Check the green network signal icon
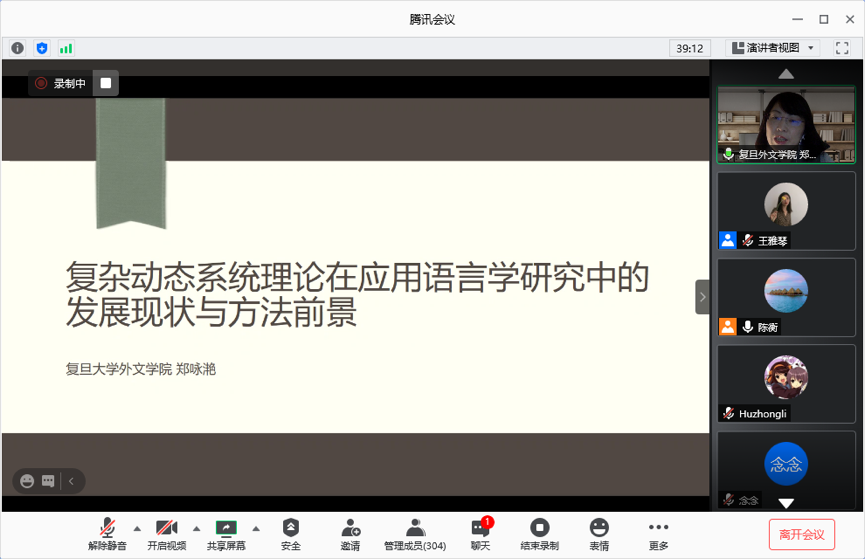This screenshot has width=865, height=559. point(66,48)
